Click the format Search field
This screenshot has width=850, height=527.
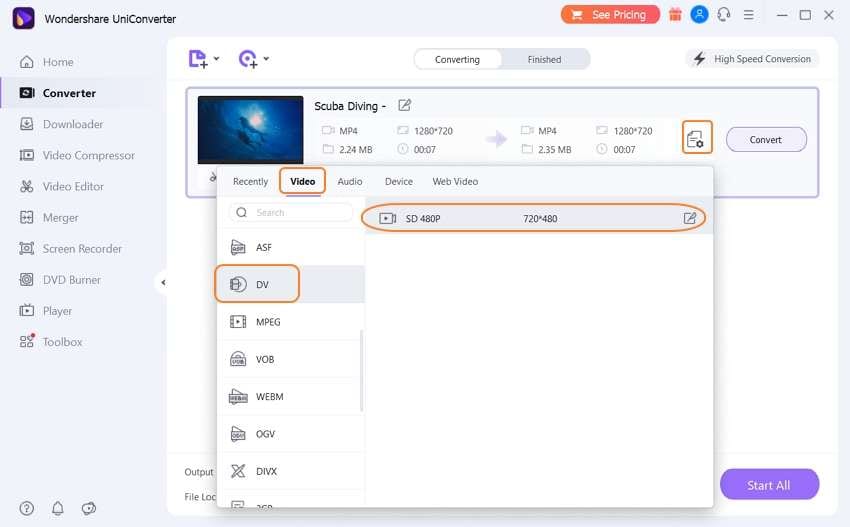(x=291, y=213)
